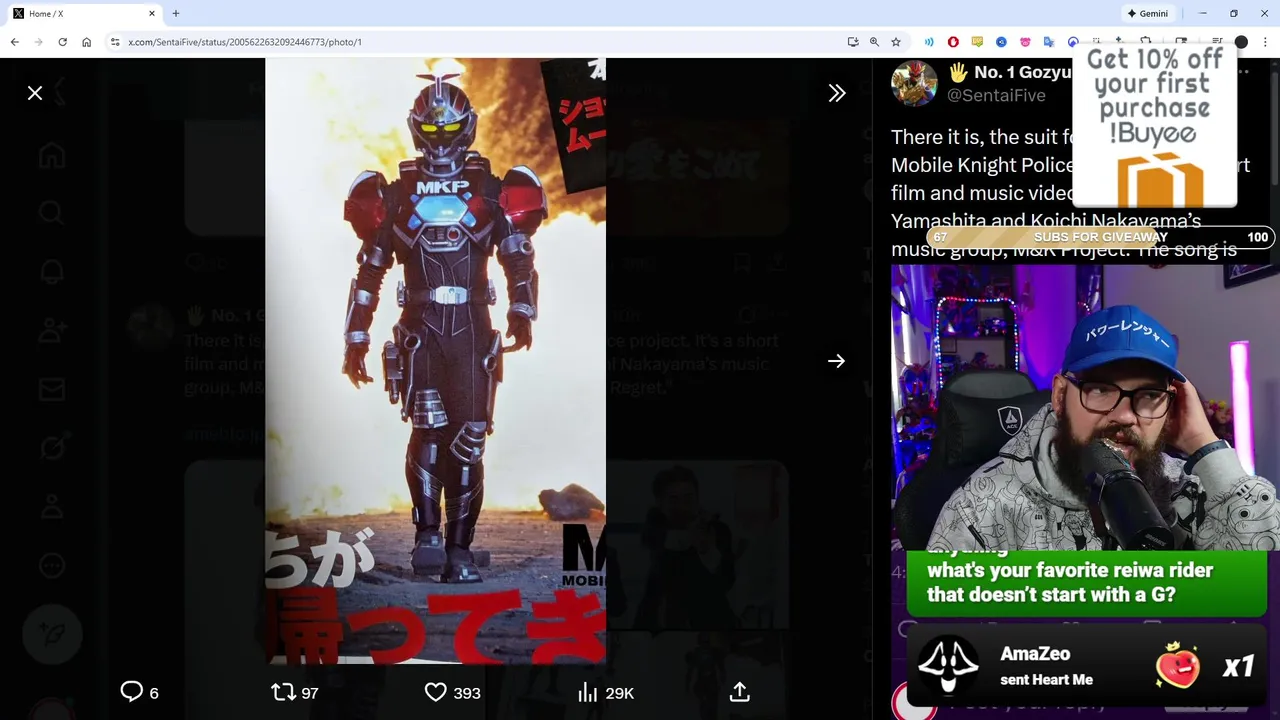Click the MKP armored suit photo
The height and width of the screenshot is (720, 1280).
tap(435, 361)
